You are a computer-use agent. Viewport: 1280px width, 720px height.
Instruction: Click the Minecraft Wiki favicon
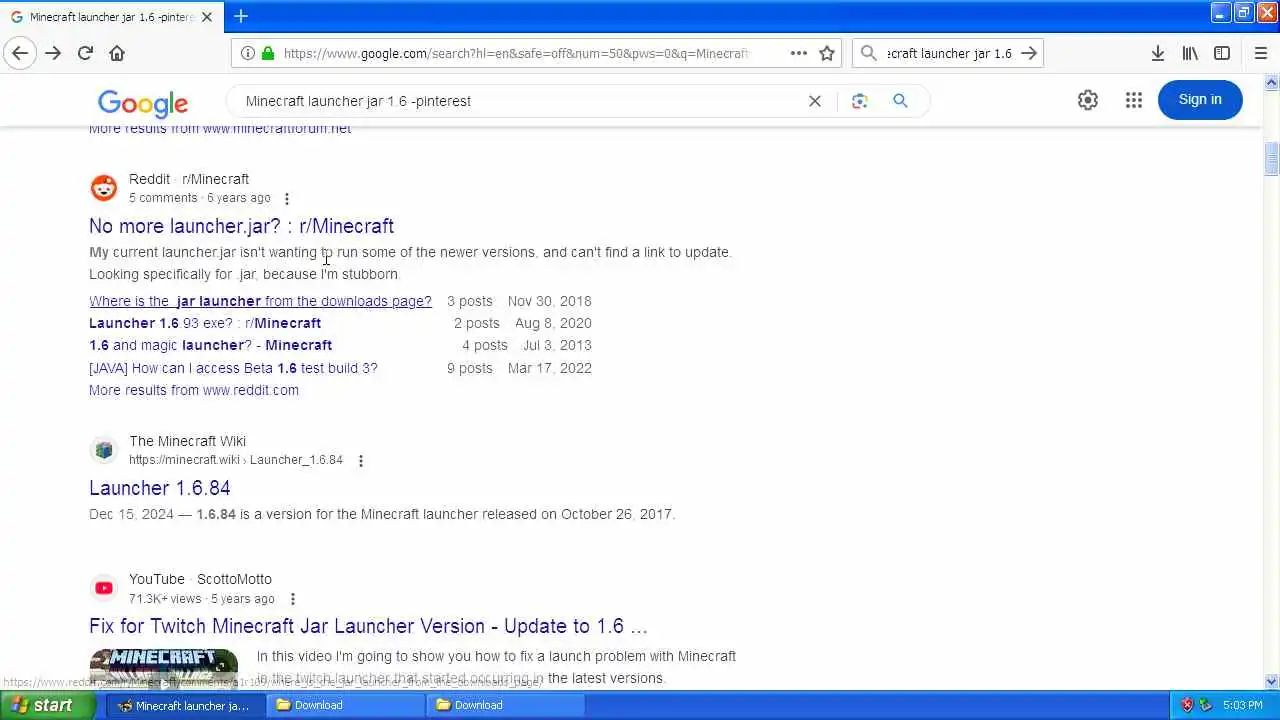click(104, 450)
